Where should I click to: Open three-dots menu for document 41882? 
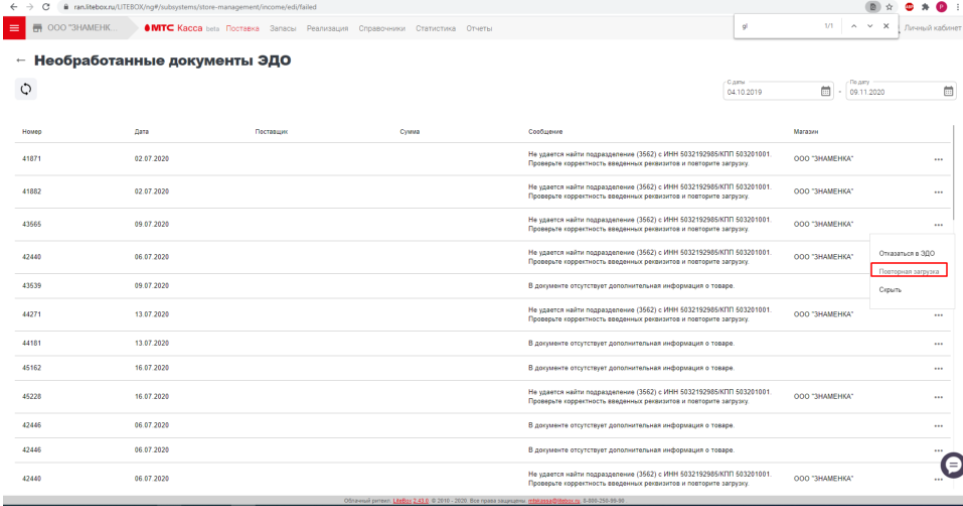tap(937, 192)
